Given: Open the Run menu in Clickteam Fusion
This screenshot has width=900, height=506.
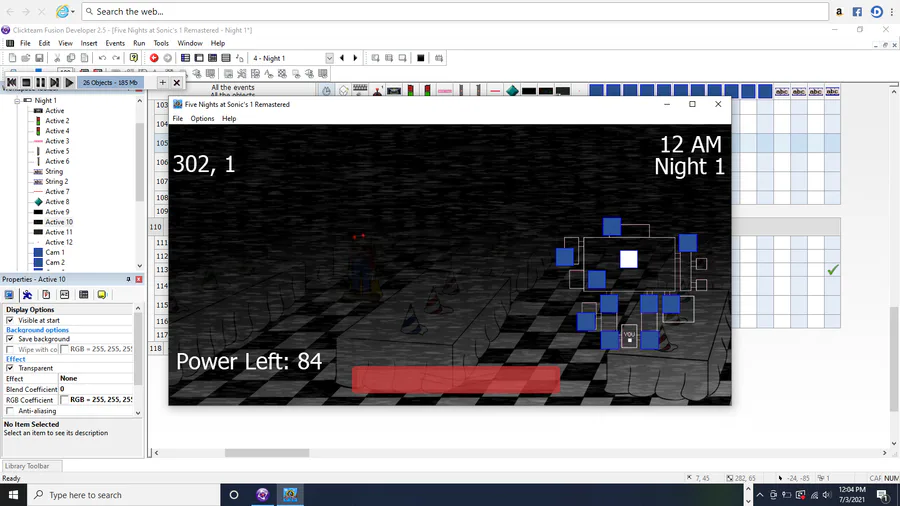Looking at the screenshot, I should (139, 43).
